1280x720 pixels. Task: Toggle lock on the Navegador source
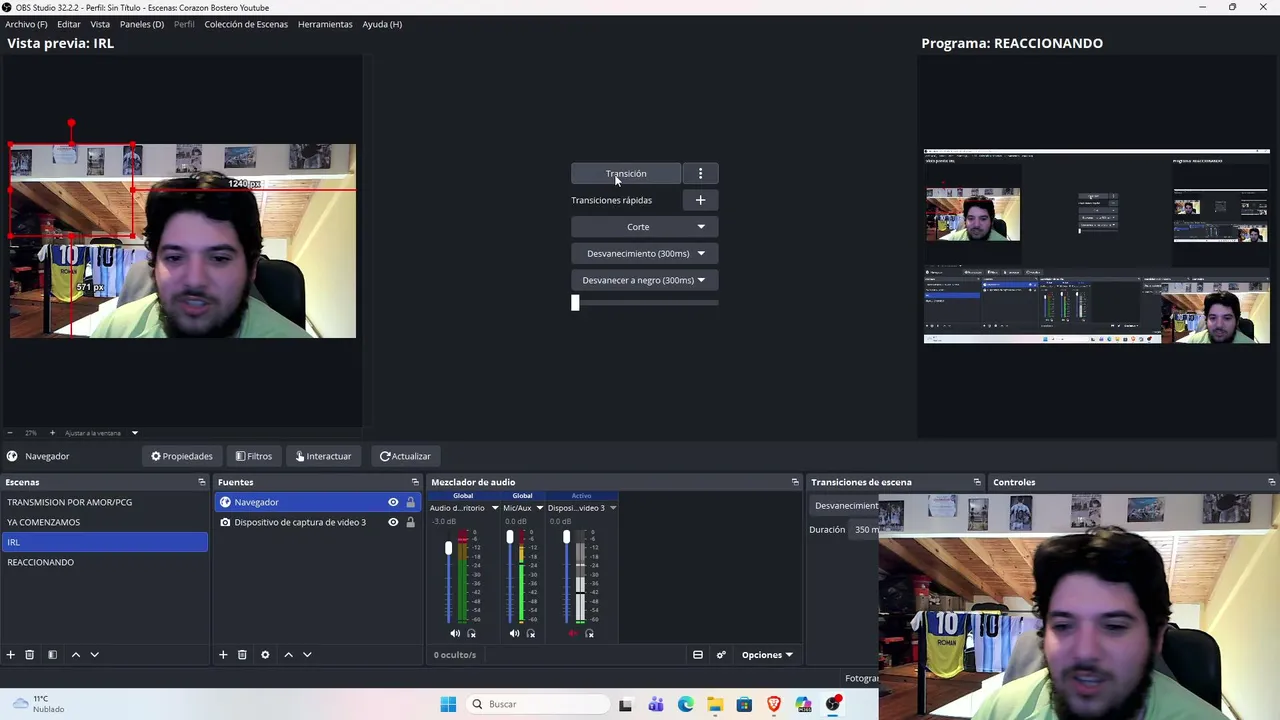[x=410, y=502]
